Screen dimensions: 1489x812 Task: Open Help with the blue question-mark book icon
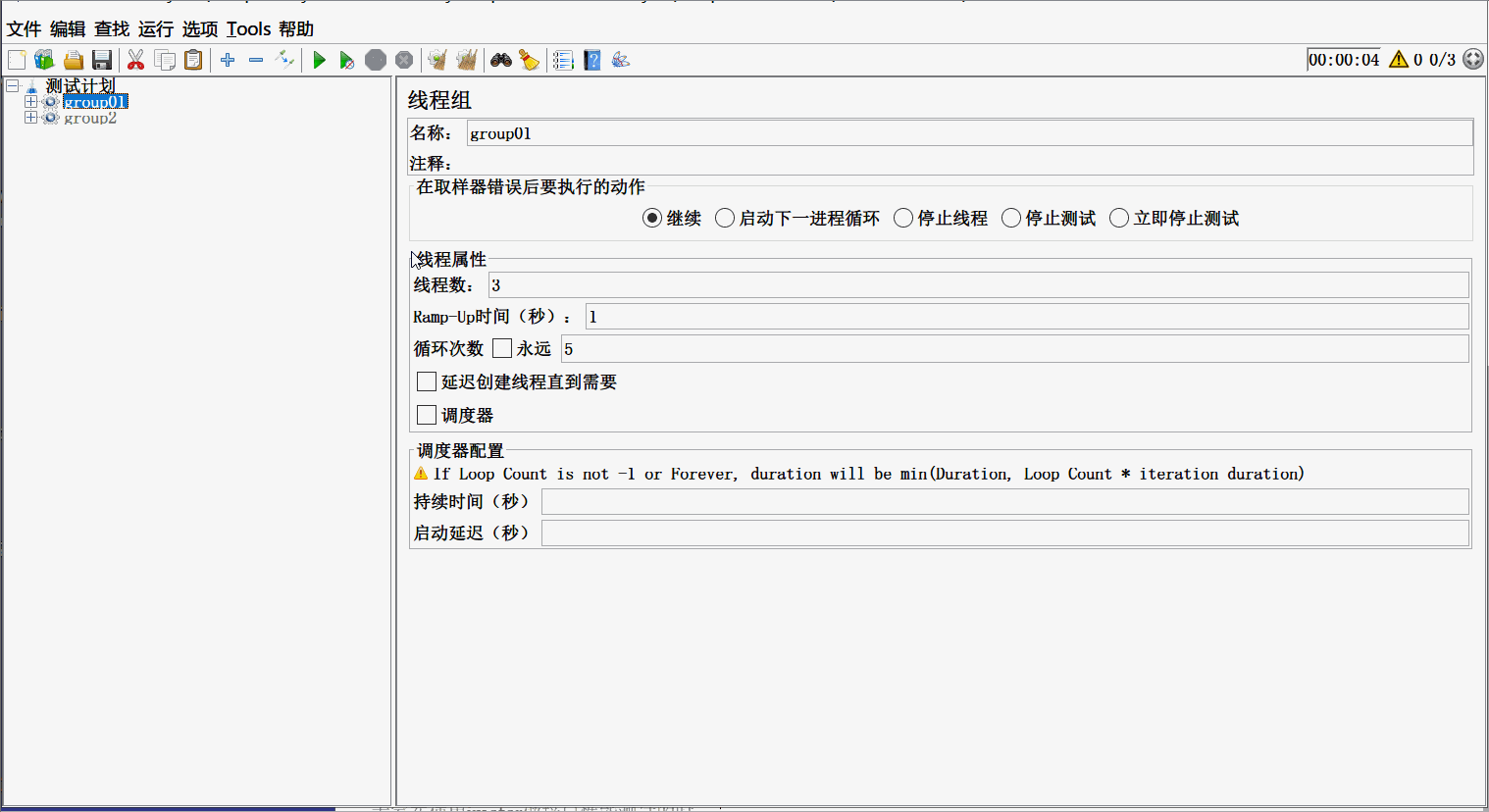[592, 60]
